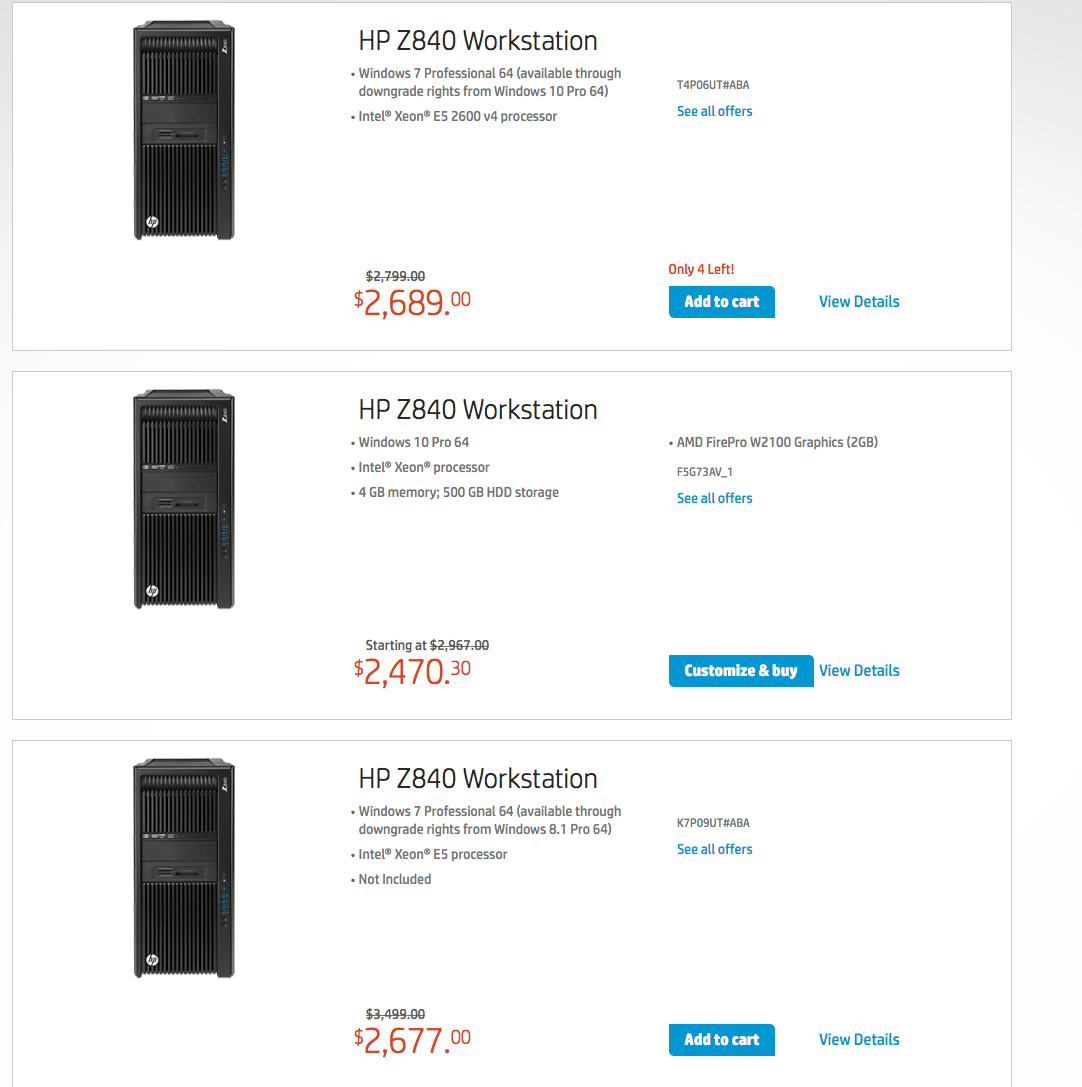The image size is (1082, 1087).
Task: Click the $2,470.30 starting price
Action: (x=412, y=671)
